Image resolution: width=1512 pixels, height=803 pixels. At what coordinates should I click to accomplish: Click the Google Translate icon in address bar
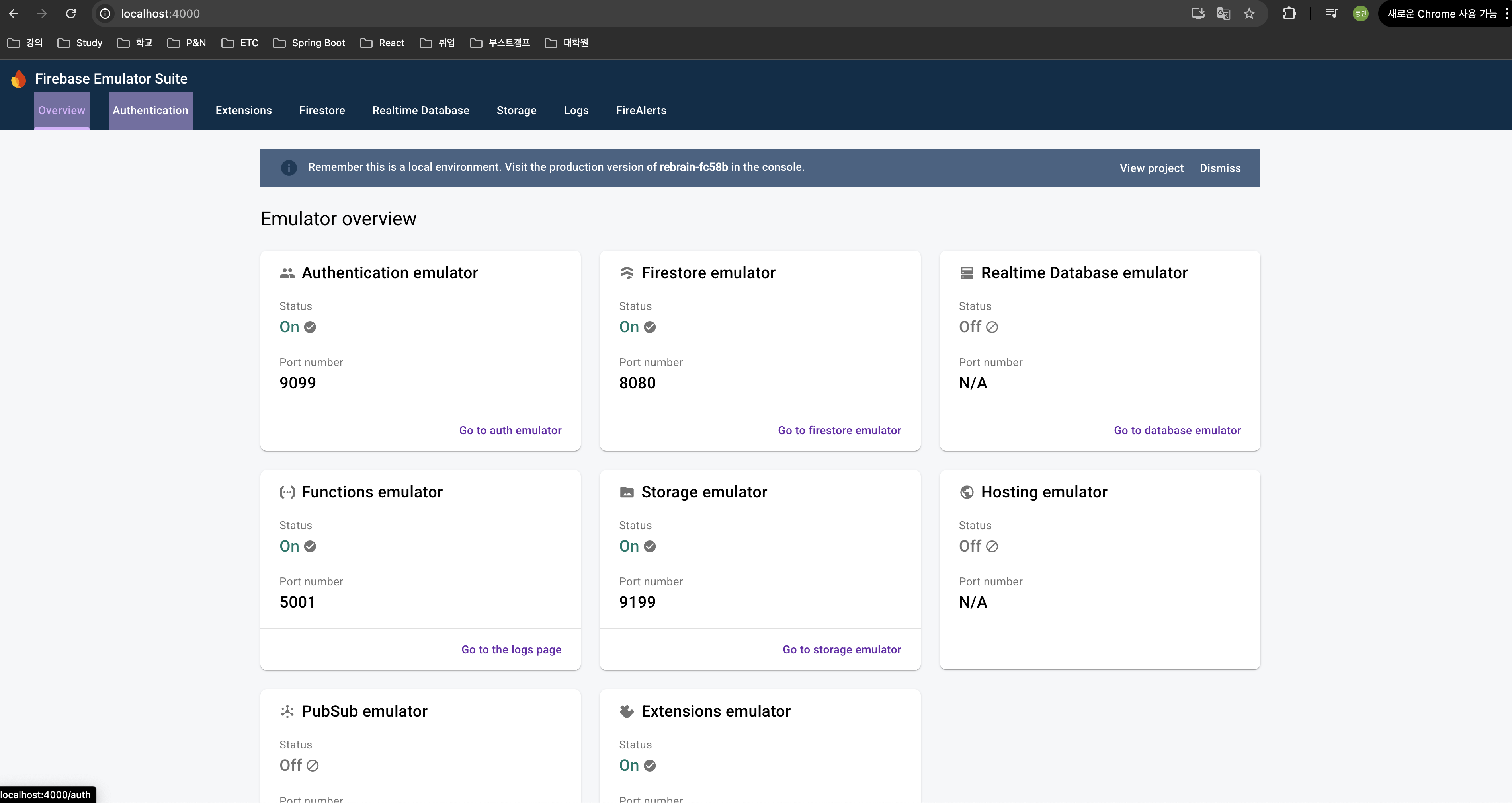pos(1223,14)
